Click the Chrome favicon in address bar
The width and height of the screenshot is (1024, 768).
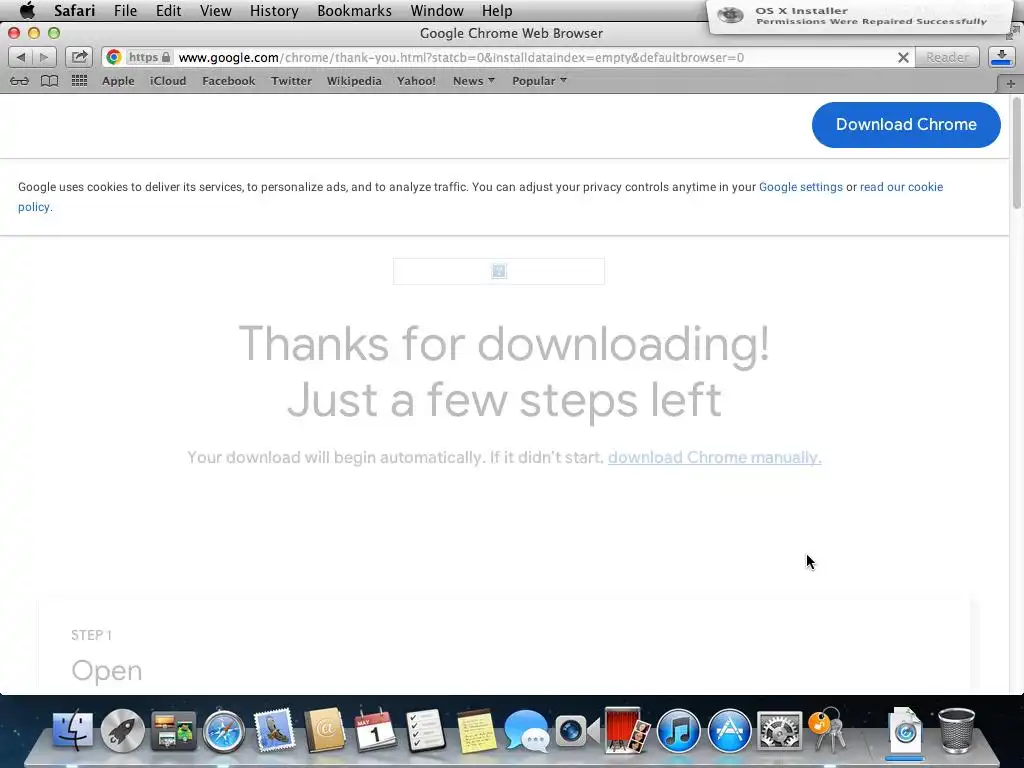[x=114, y=57]
